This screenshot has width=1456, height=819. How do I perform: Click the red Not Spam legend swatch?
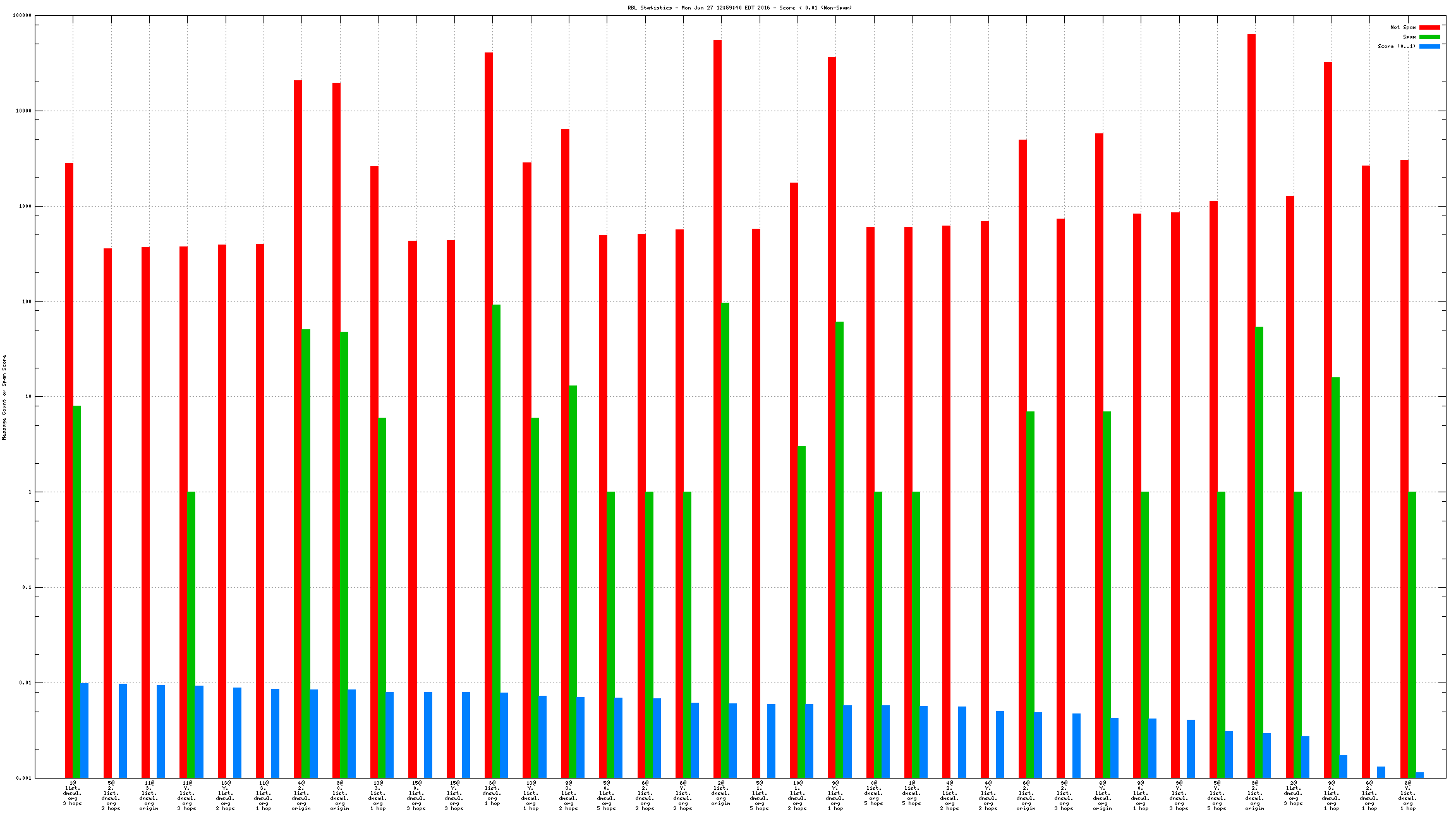(x=1429, y=27)
